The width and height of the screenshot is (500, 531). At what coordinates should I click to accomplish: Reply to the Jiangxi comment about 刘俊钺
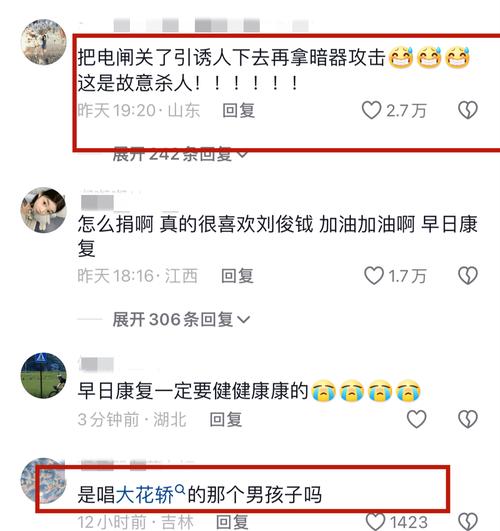coord(237,276)
